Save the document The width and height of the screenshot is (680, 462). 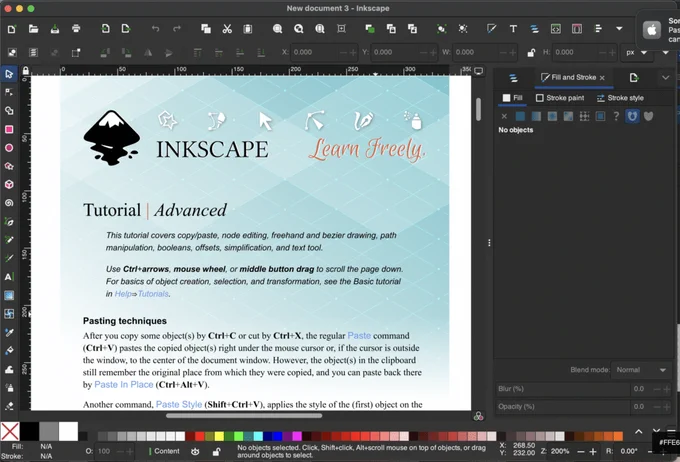[55, 29]
